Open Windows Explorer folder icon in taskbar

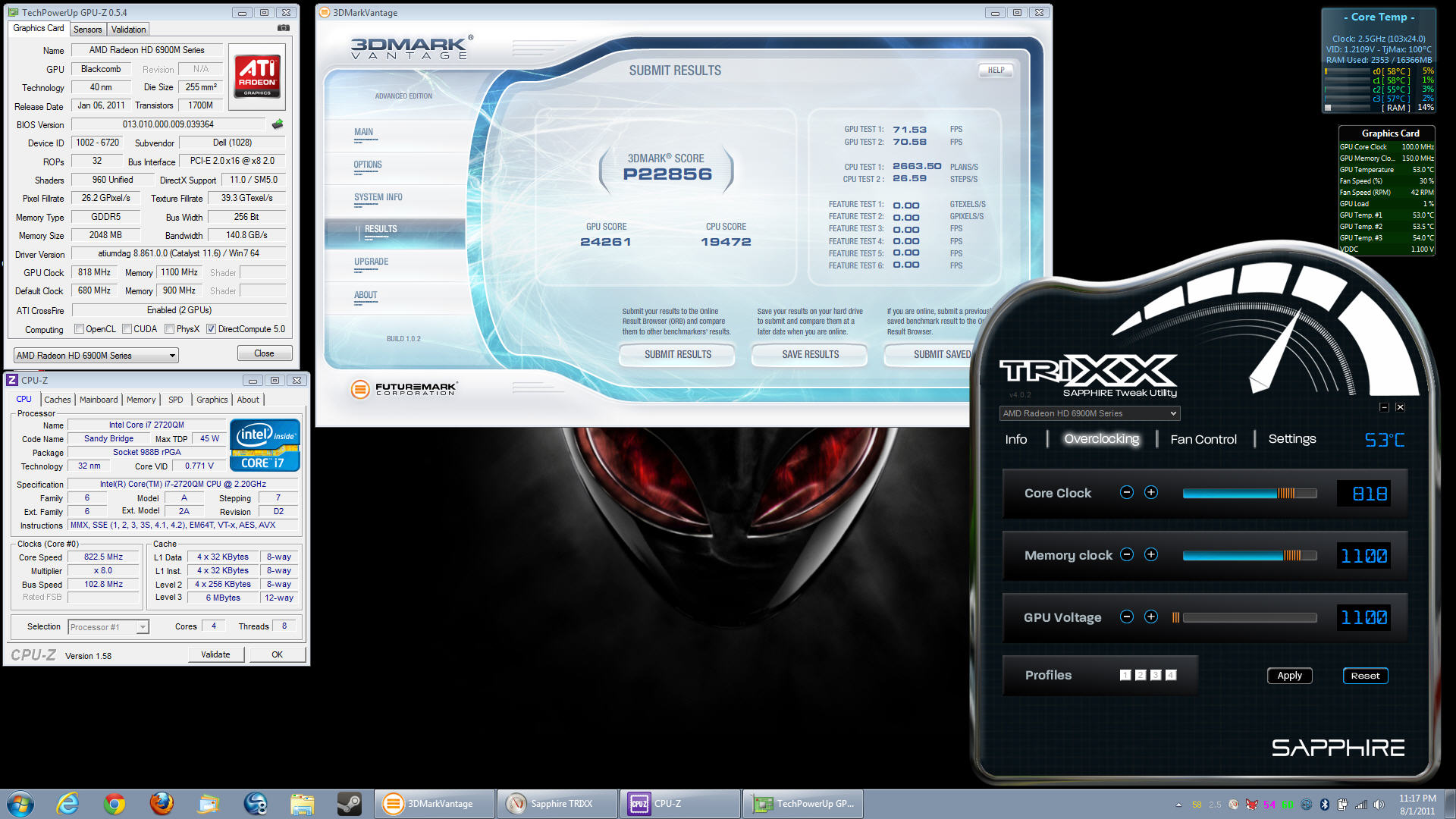tap(302, 804)
